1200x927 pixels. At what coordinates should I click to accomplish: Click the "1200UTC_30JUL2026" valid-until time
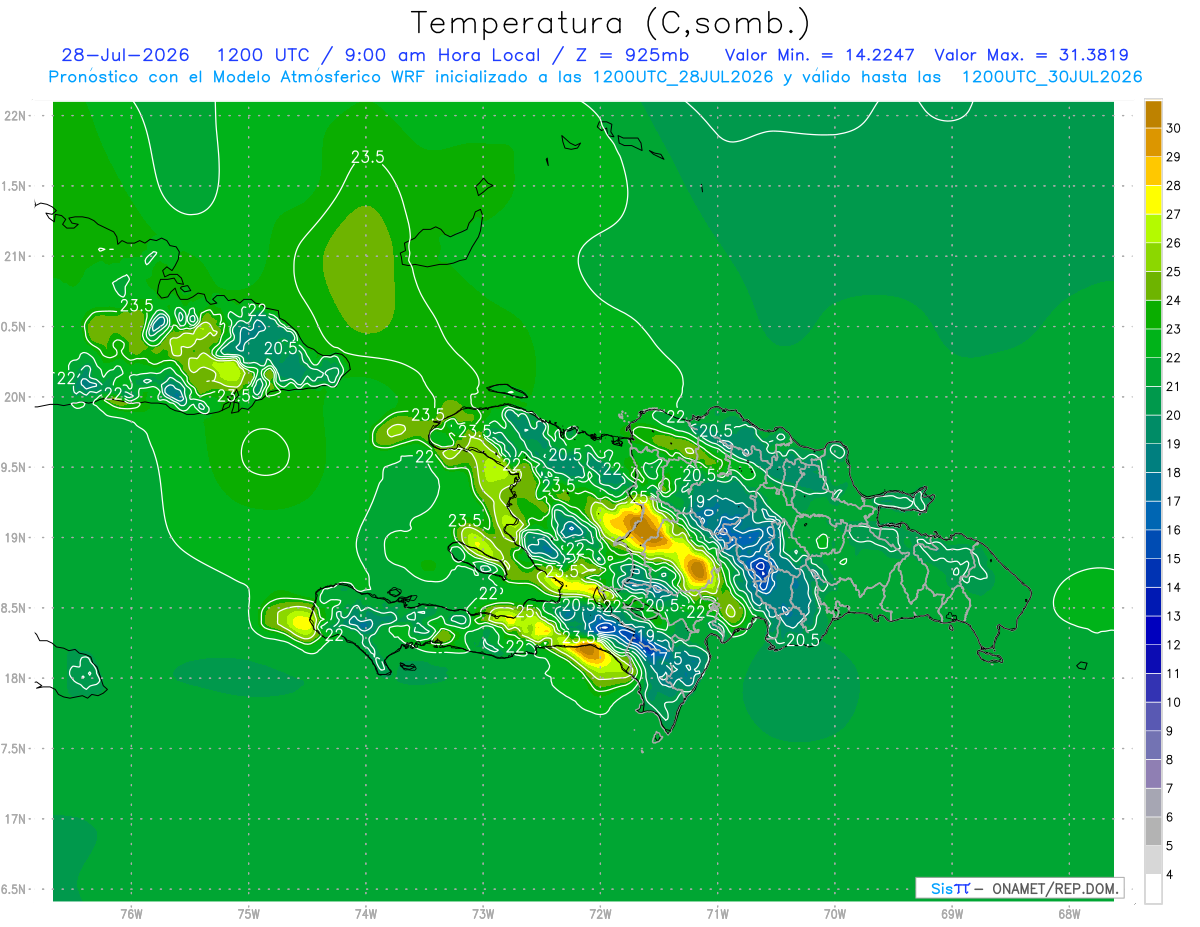[1052, 77]
